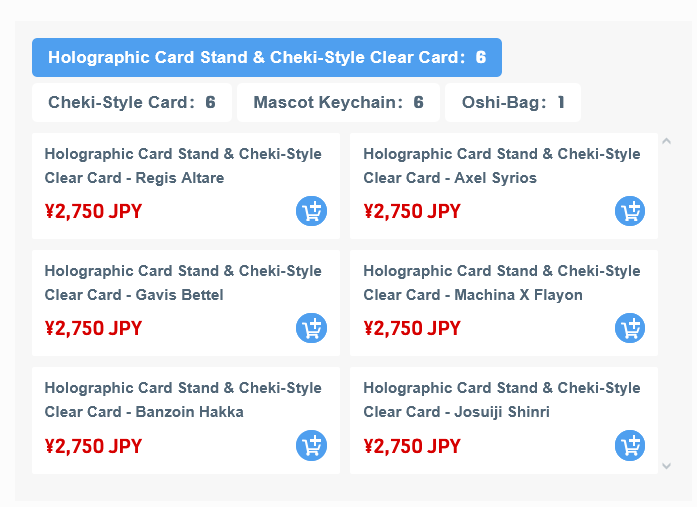697x507 pixels.
Task: Add Gavis Bettel card to cart
Action: click(x=311, y=328)
